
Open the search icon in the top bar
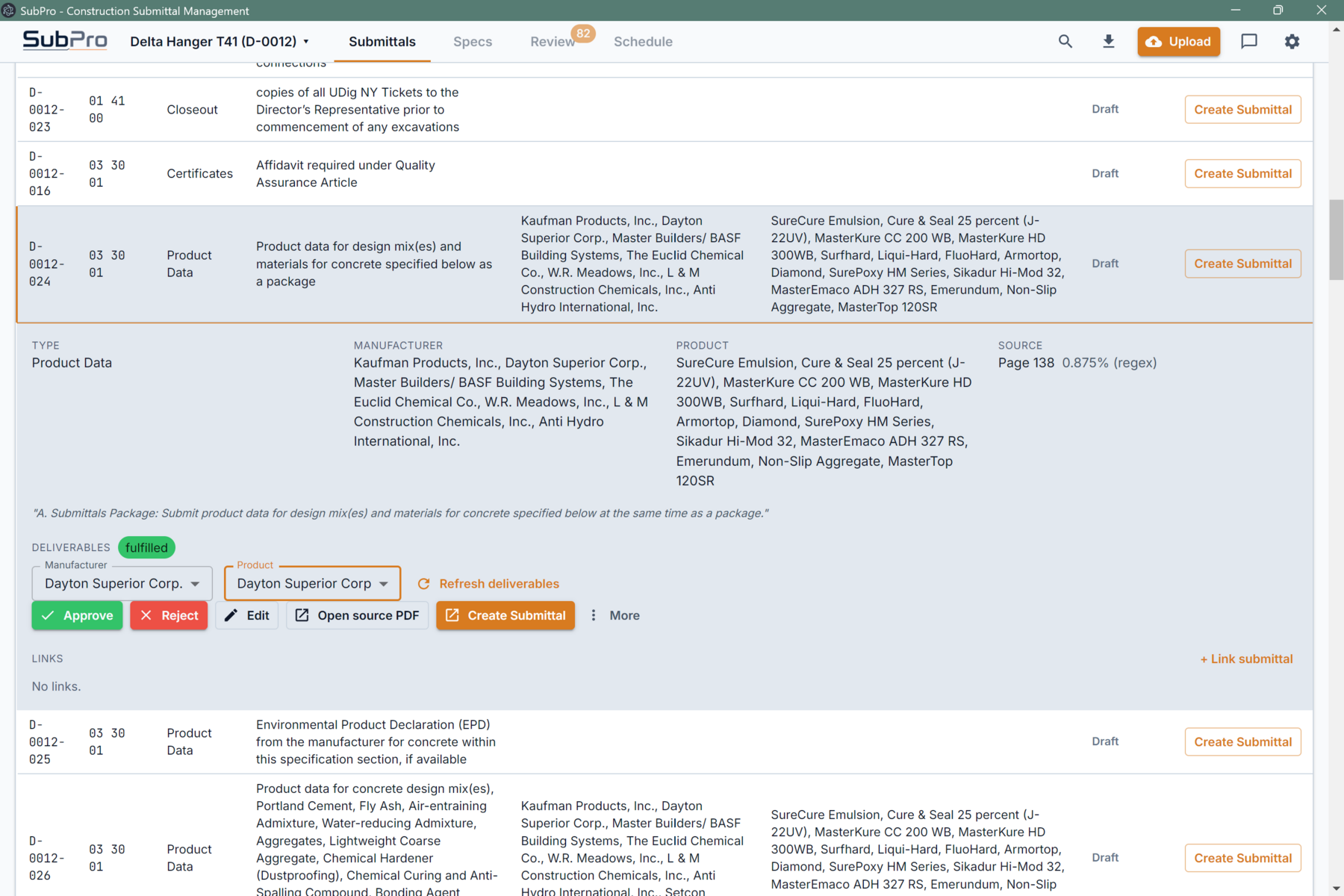pos(1065,42)
